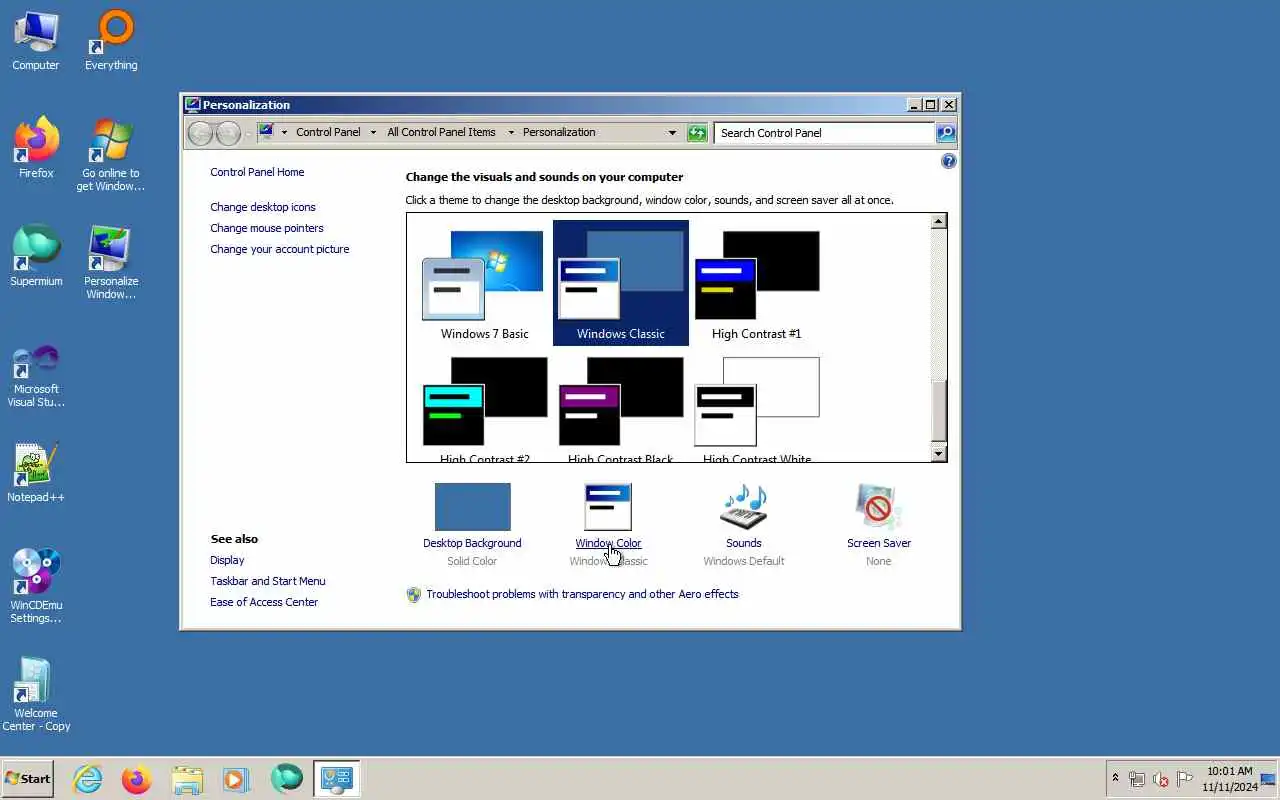Open the address bar history dropdown
This screenshot has width=1280, height=800.
pyautogui.click(x=672, y=132)
